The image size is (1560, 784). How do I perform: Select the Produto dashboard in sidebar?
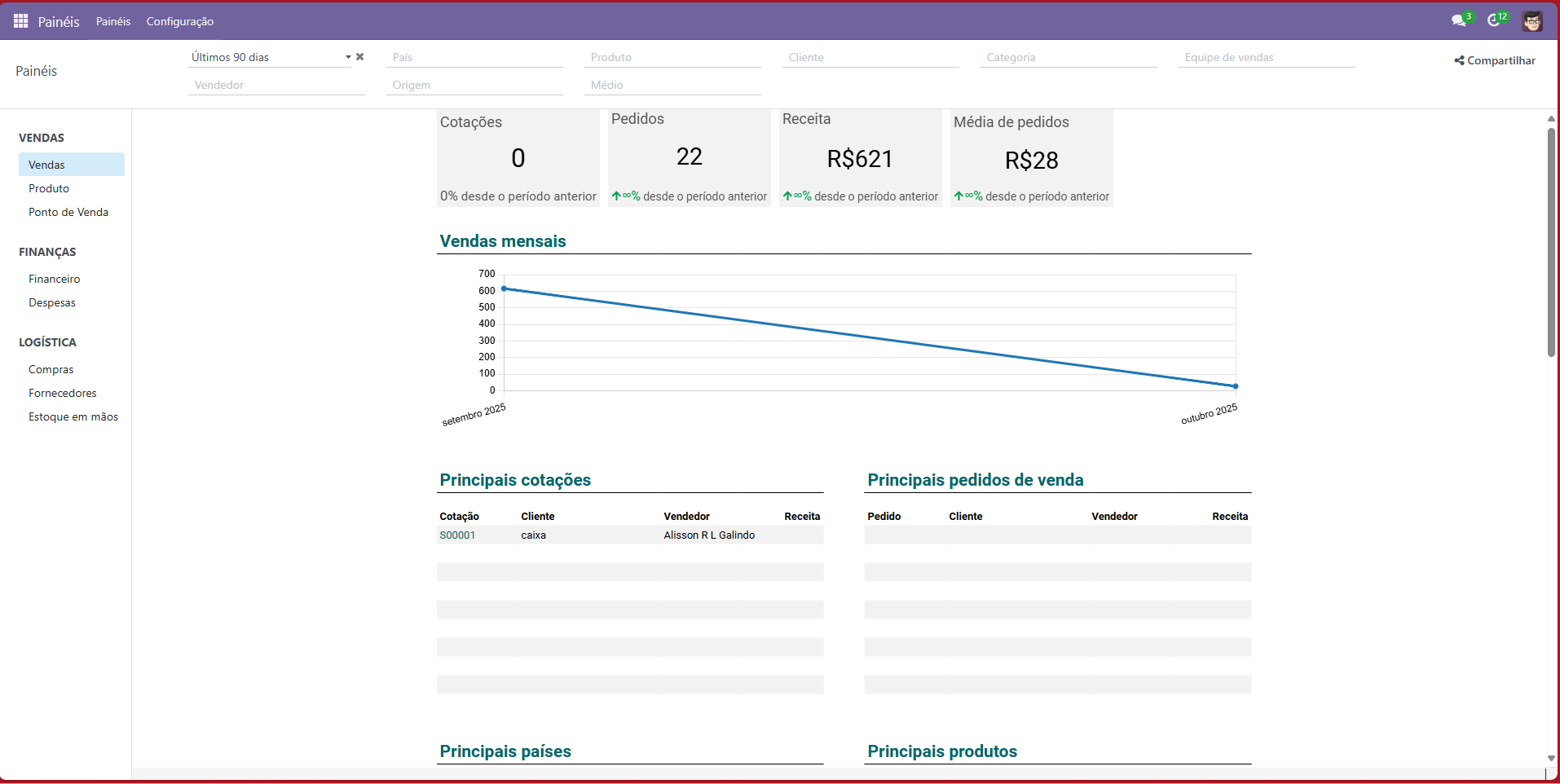49,188
